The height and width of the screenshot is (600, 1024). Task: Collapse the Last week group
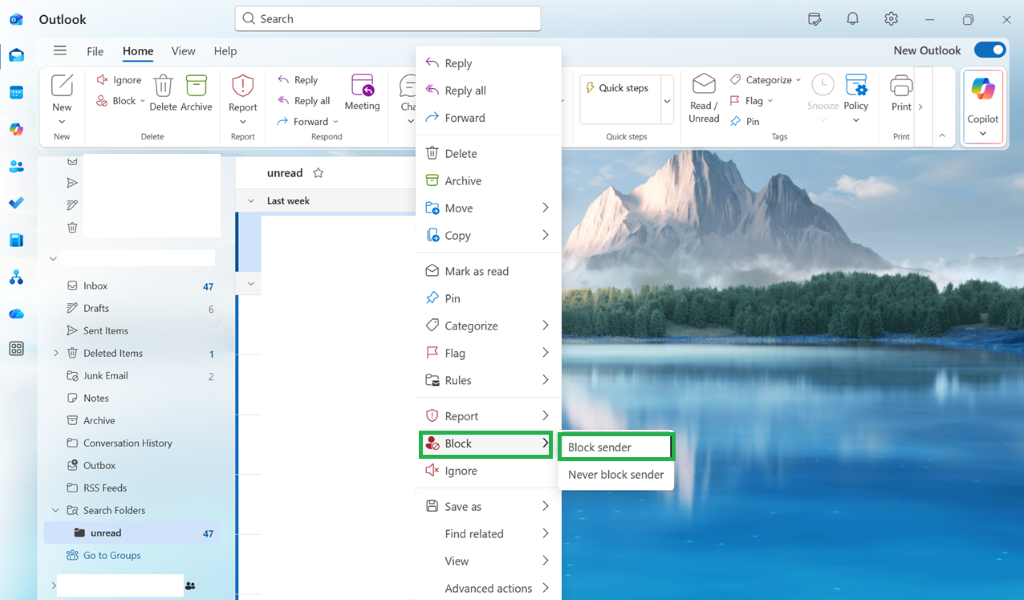coord(251,200)
